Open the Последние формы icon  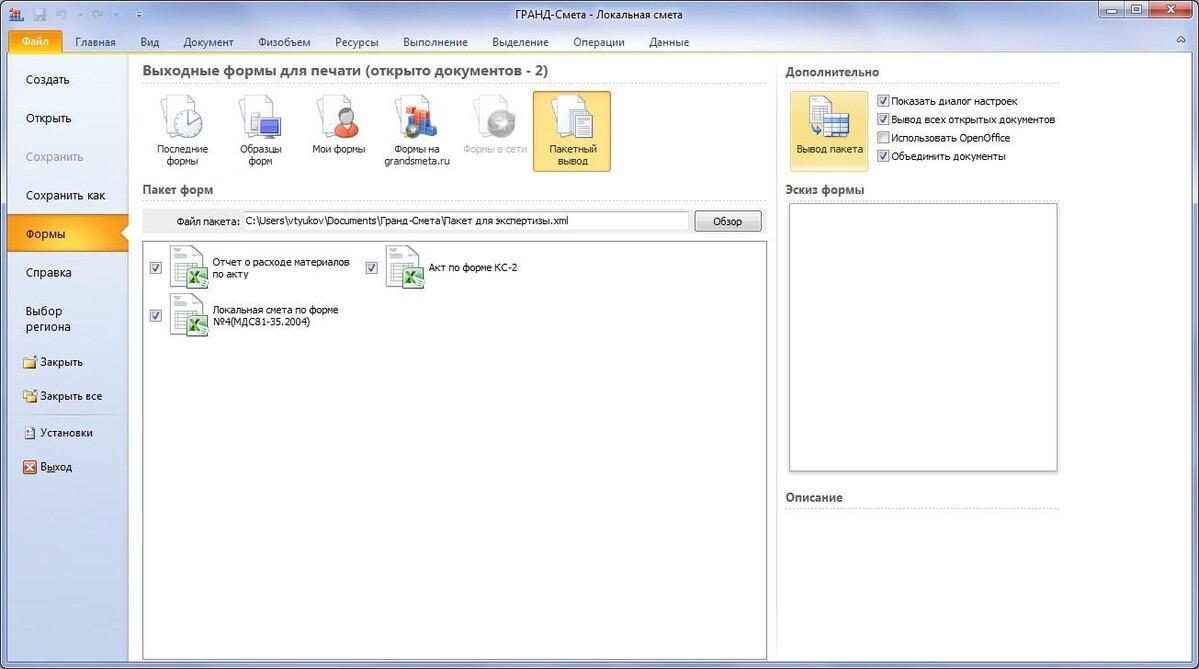coord(182,131)
